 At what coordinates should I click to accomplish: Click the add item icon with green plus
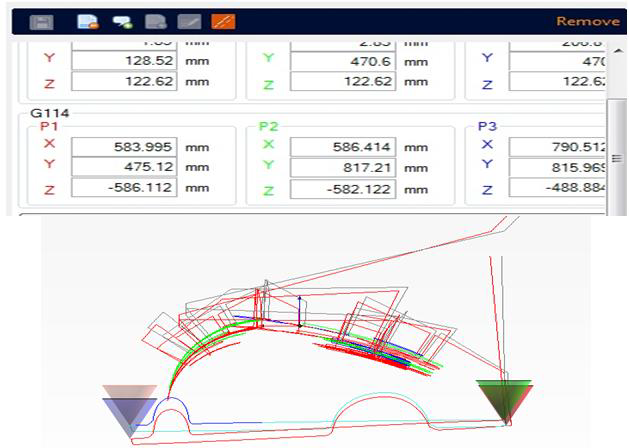click(121, 21)
